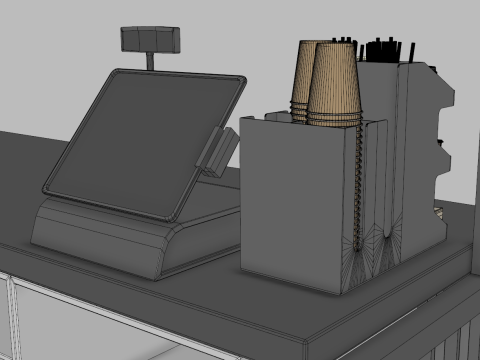Select the black stirrers in the organizer
This screenshot has width=480, height=360.
coord(383,50)
